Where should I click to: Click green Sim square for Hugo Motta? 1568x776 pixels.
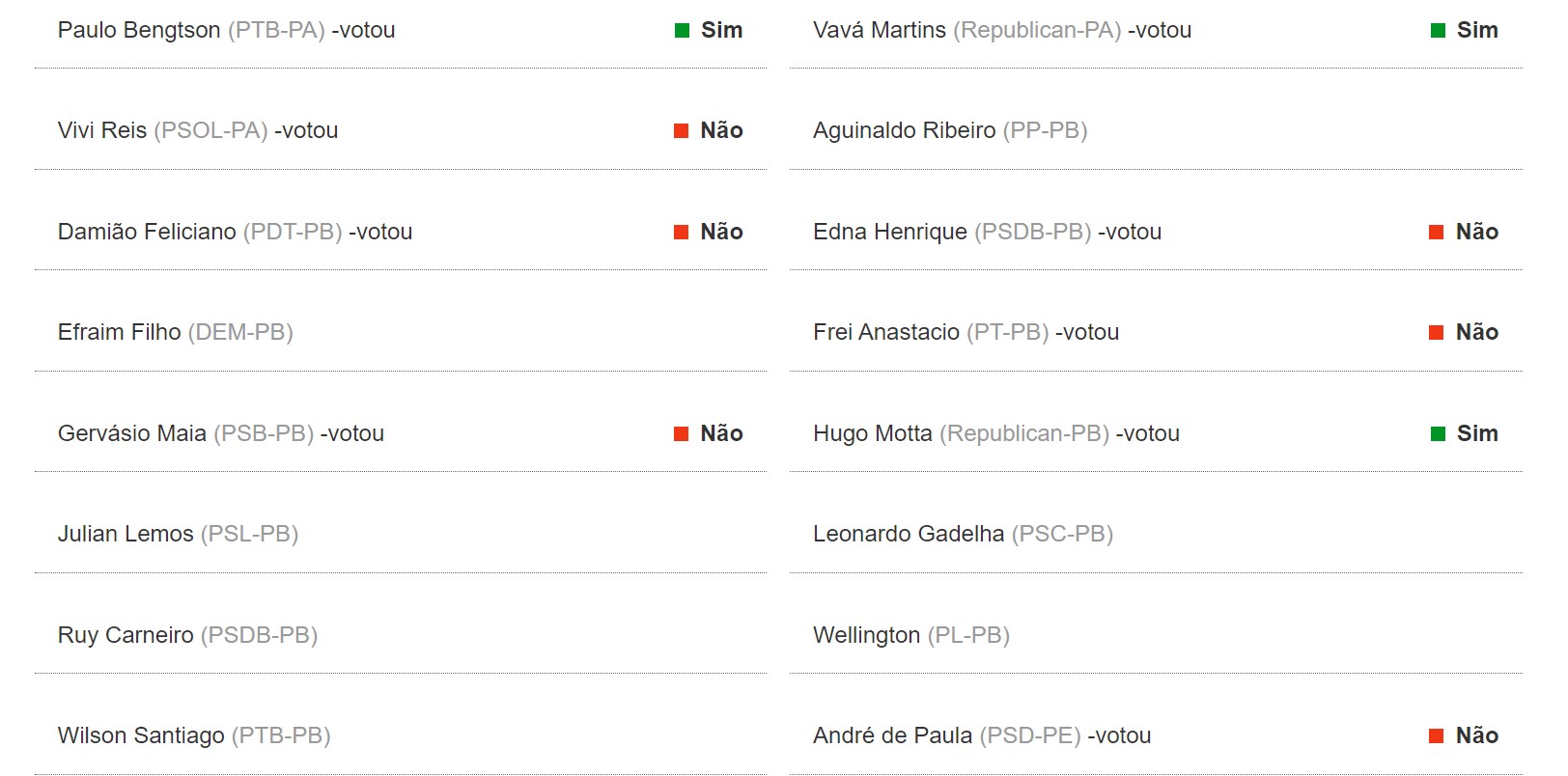click(x=1438, y=434)
